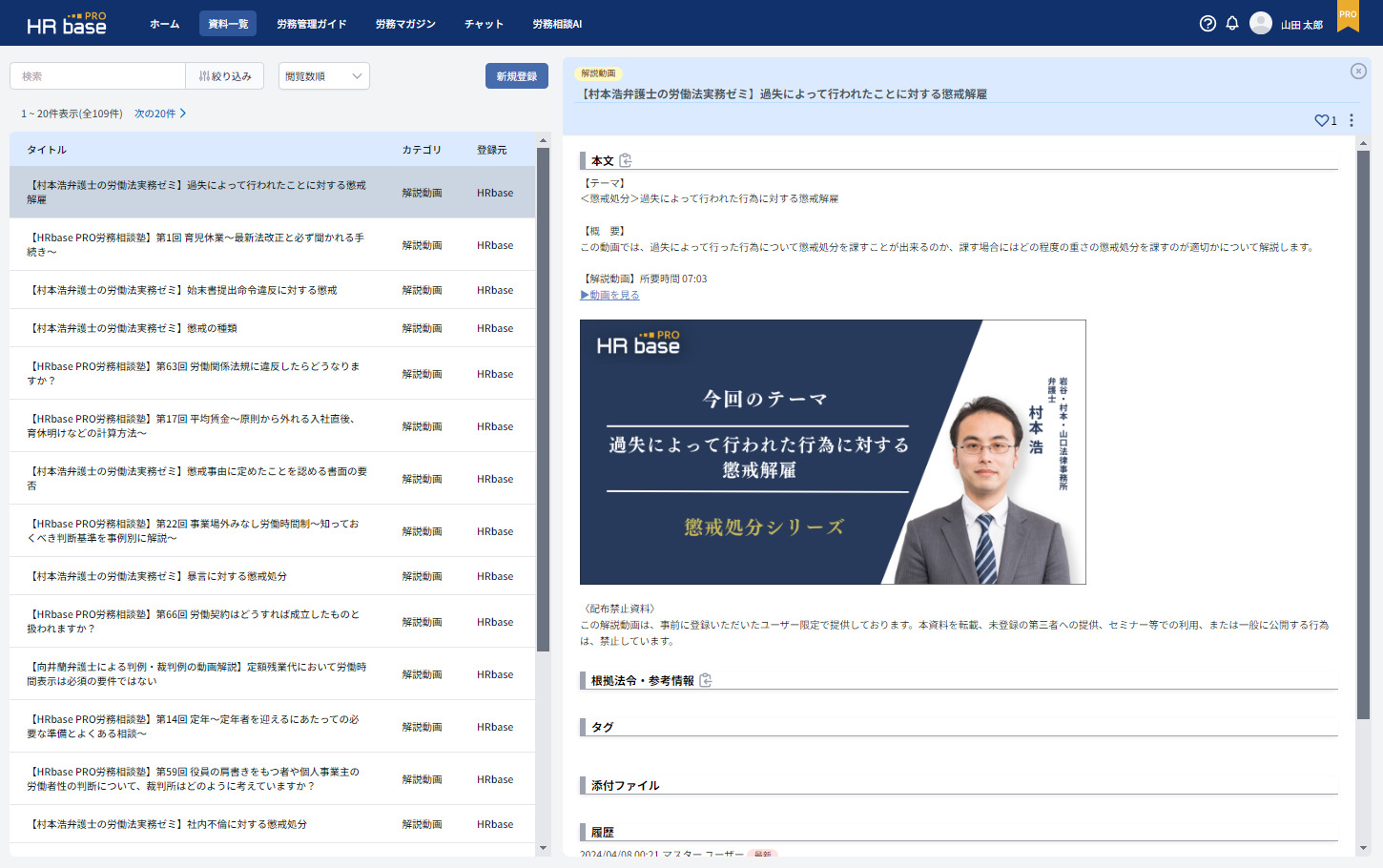The image size is (1383, 868).
Task: Switch to the 労務相談AI tab
Action: [x=557, y=24]
